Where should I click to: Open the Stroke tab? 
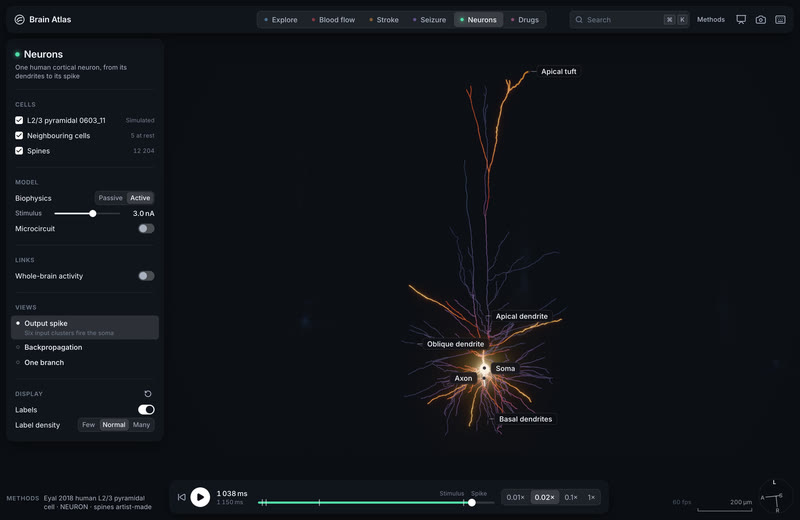click(384, 20)
